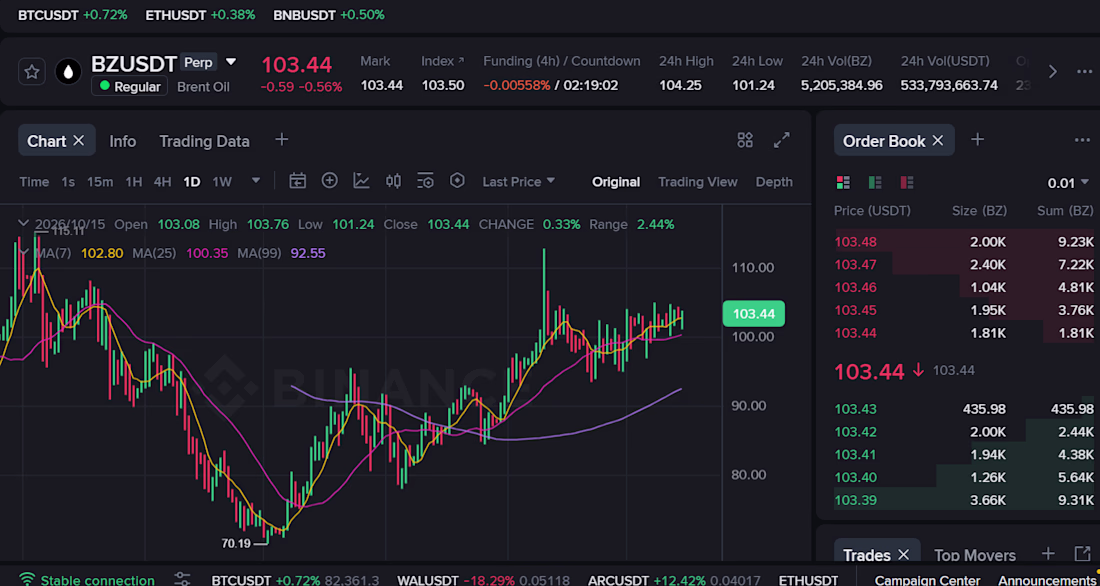Image resolution: width=1100 pixels, height=586 pixels.
Task: Pop out the Trades panel
Action: point(1082,554)
